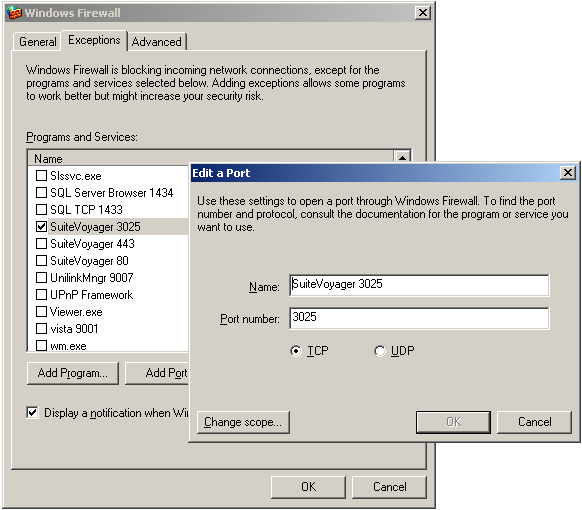Click the Windows Firewall title bar icon

(14, 13)
